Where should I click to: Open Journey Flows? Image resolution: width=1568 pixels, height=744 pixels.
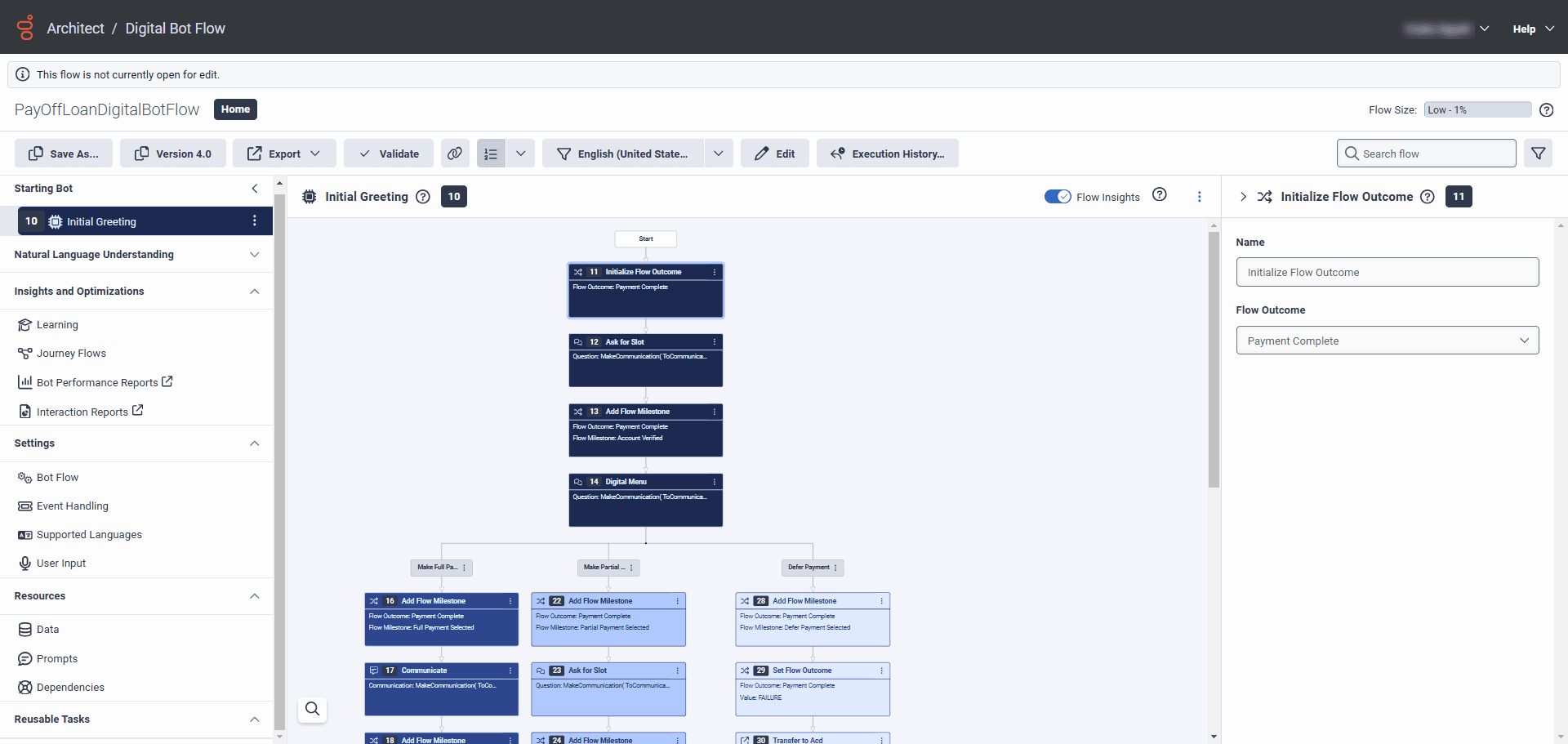tap(71, 353)
